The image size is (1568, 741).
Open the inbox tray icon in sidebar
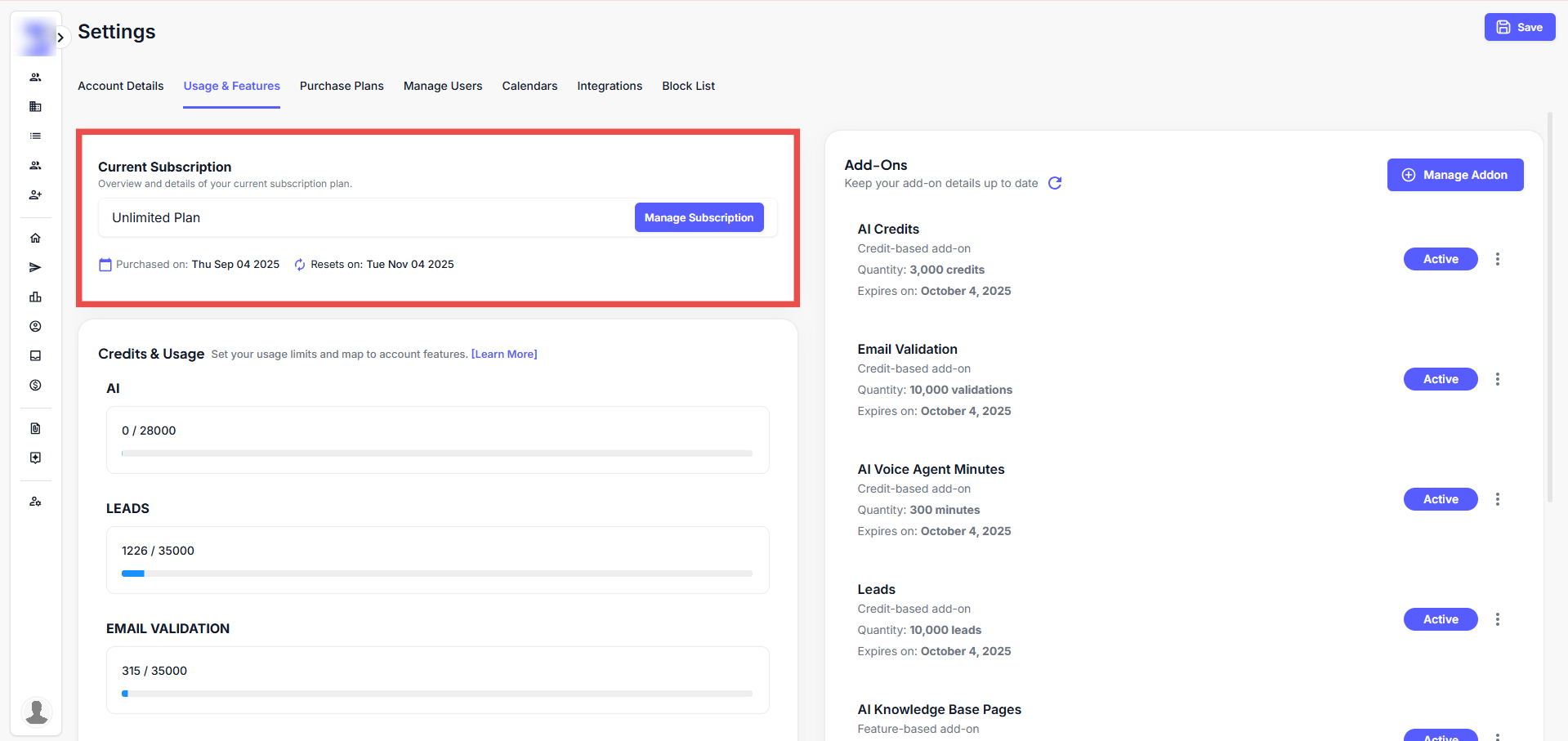[35, 356]
